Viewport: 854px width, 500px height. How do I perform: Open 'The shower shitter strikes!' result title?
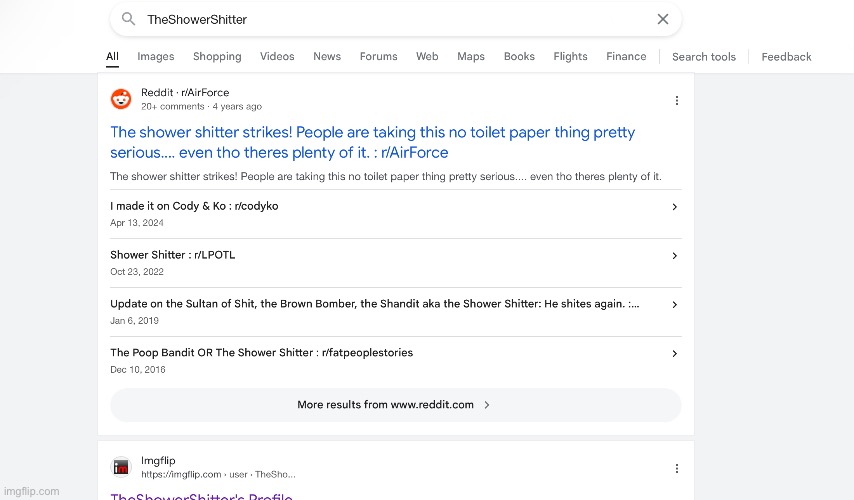373,142
